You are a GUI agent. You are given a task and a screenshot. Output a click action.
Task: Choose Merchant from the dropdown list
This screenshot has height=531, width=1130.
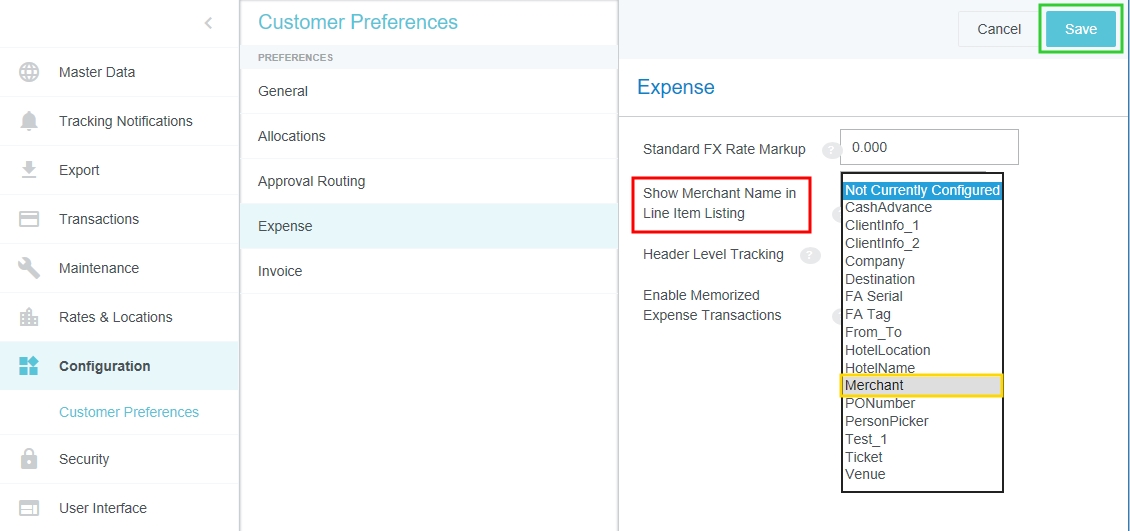click(x=920, y=386)
